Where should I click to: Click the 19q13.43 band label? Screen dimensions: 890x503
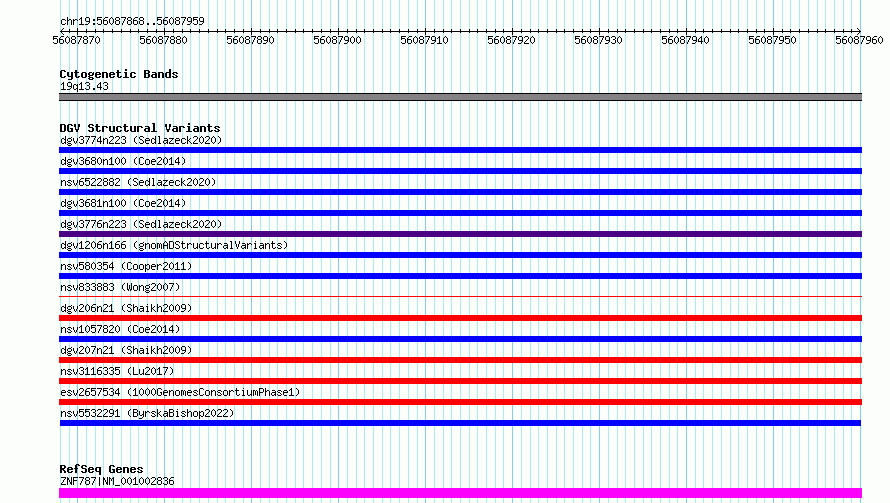(84, 86)
